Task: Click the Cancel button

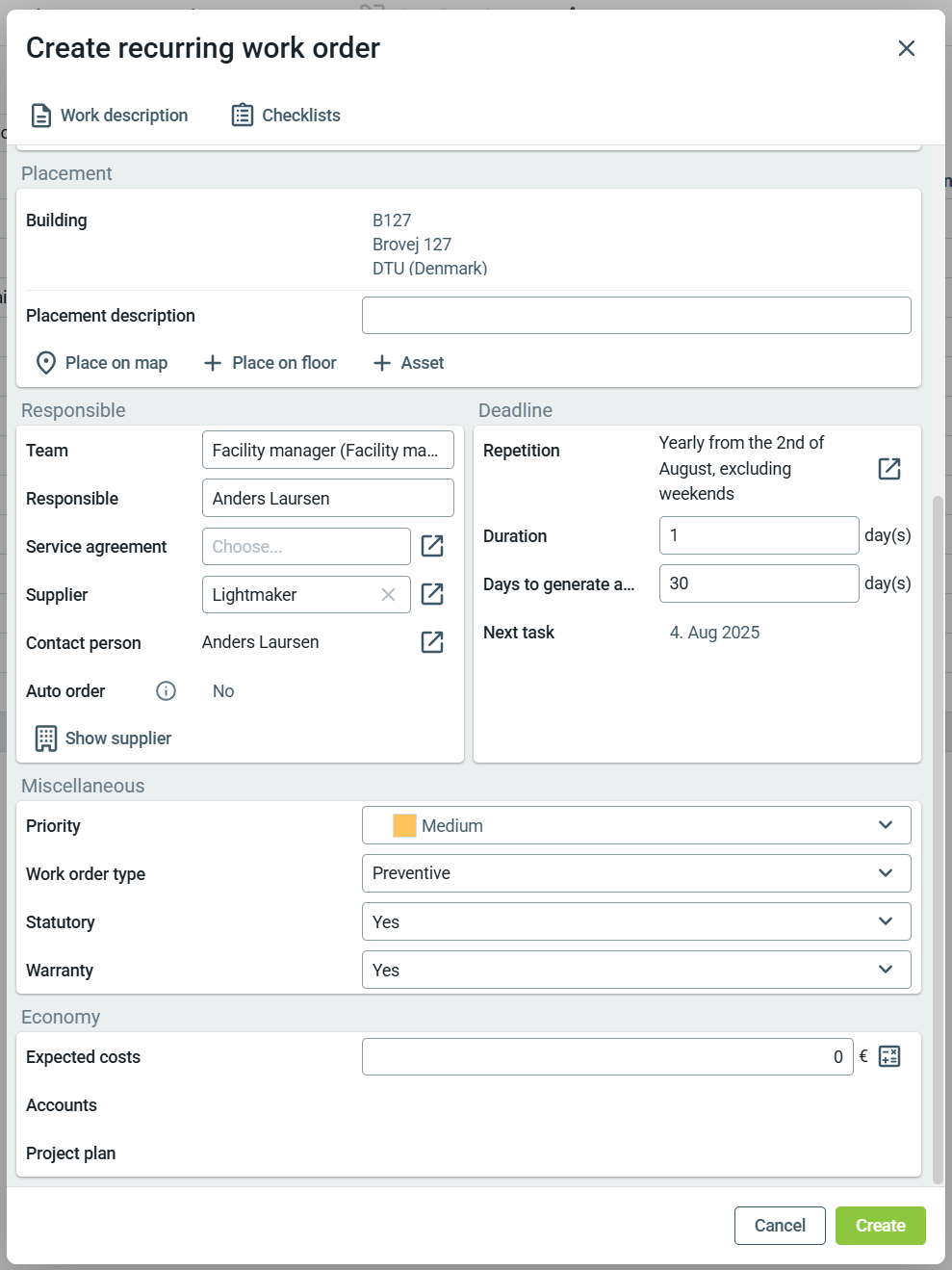Action: click(x=779, y=1226)
